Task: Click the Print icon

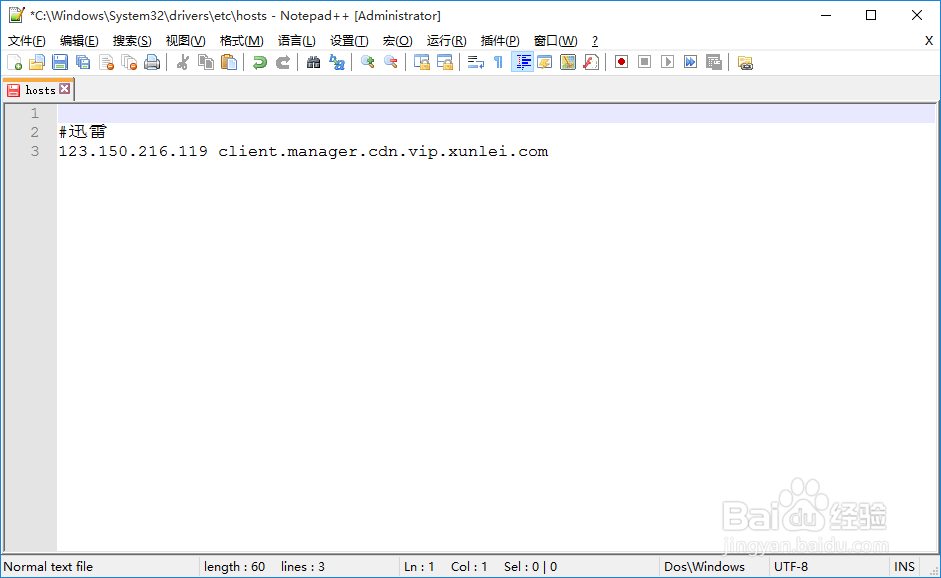Action: pos(152,62)
